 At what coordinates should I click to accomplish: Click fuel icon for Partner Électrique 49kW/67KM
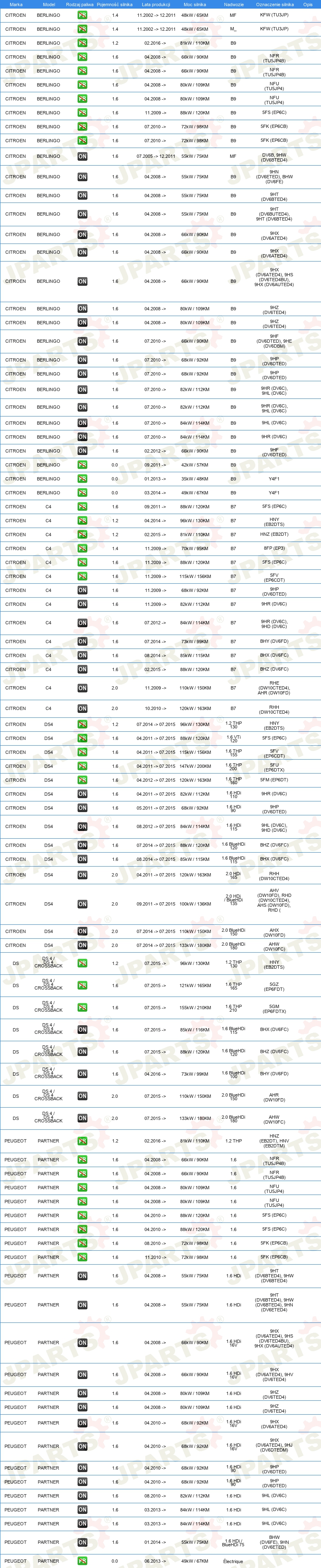coord(82,1561)
